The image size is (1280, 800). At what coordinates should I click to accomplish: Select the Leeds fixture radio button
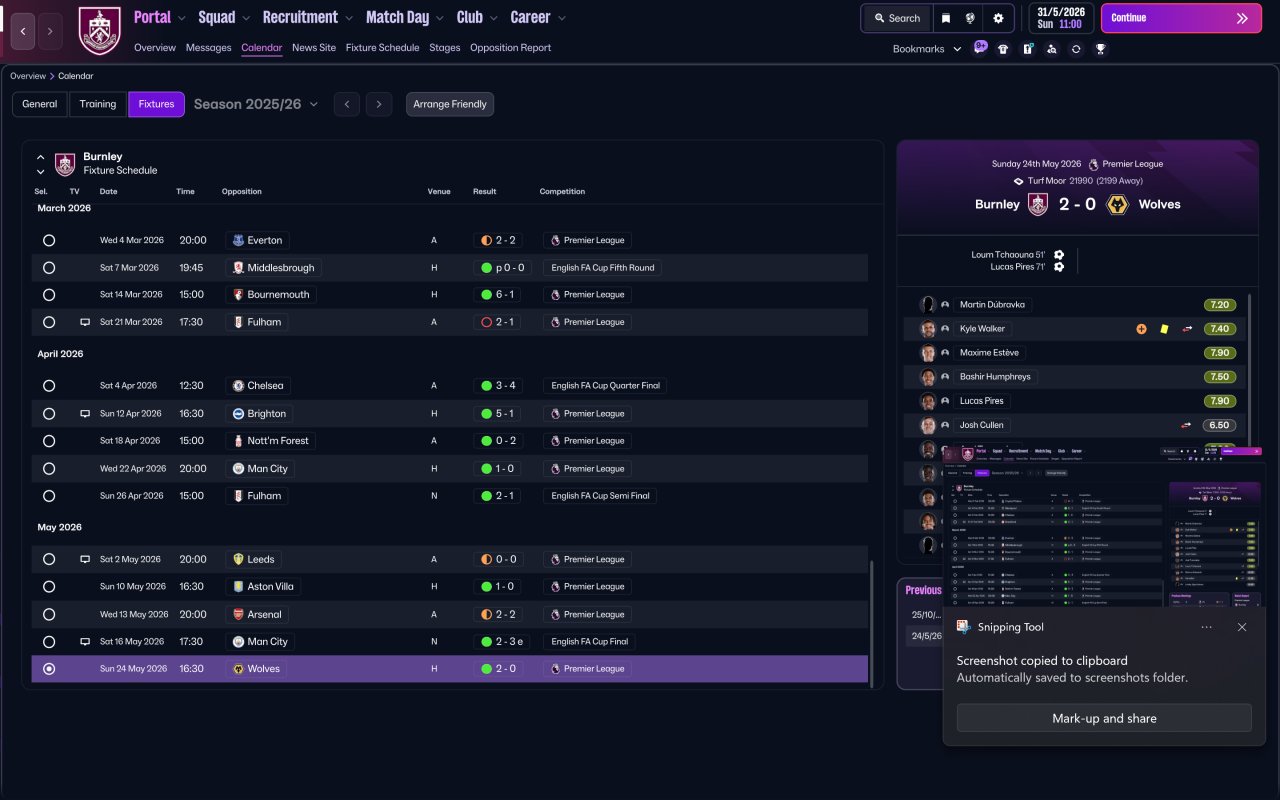(49, 559)
